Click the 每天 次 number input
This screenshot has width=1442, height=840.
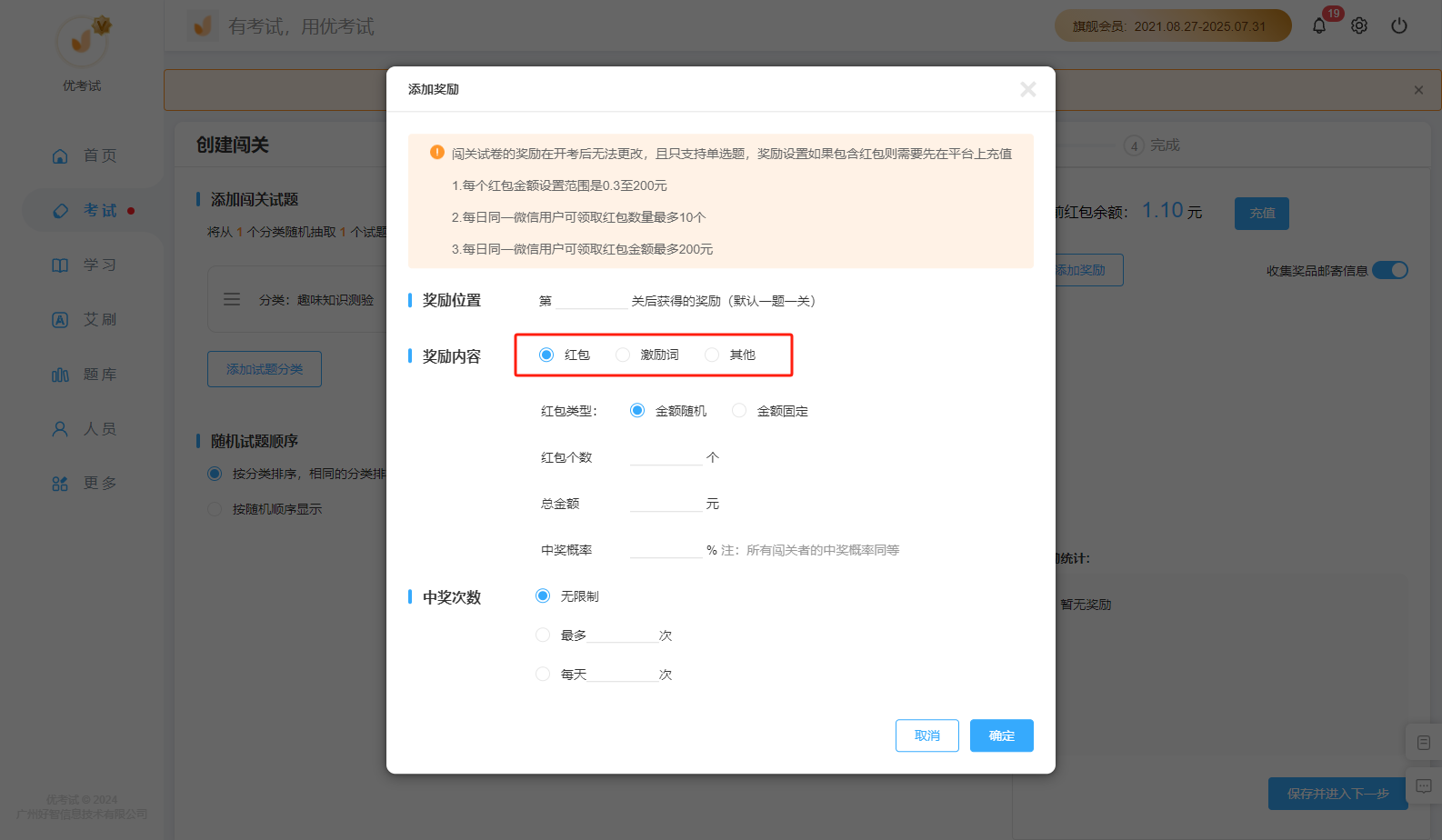tap(623, 674)
